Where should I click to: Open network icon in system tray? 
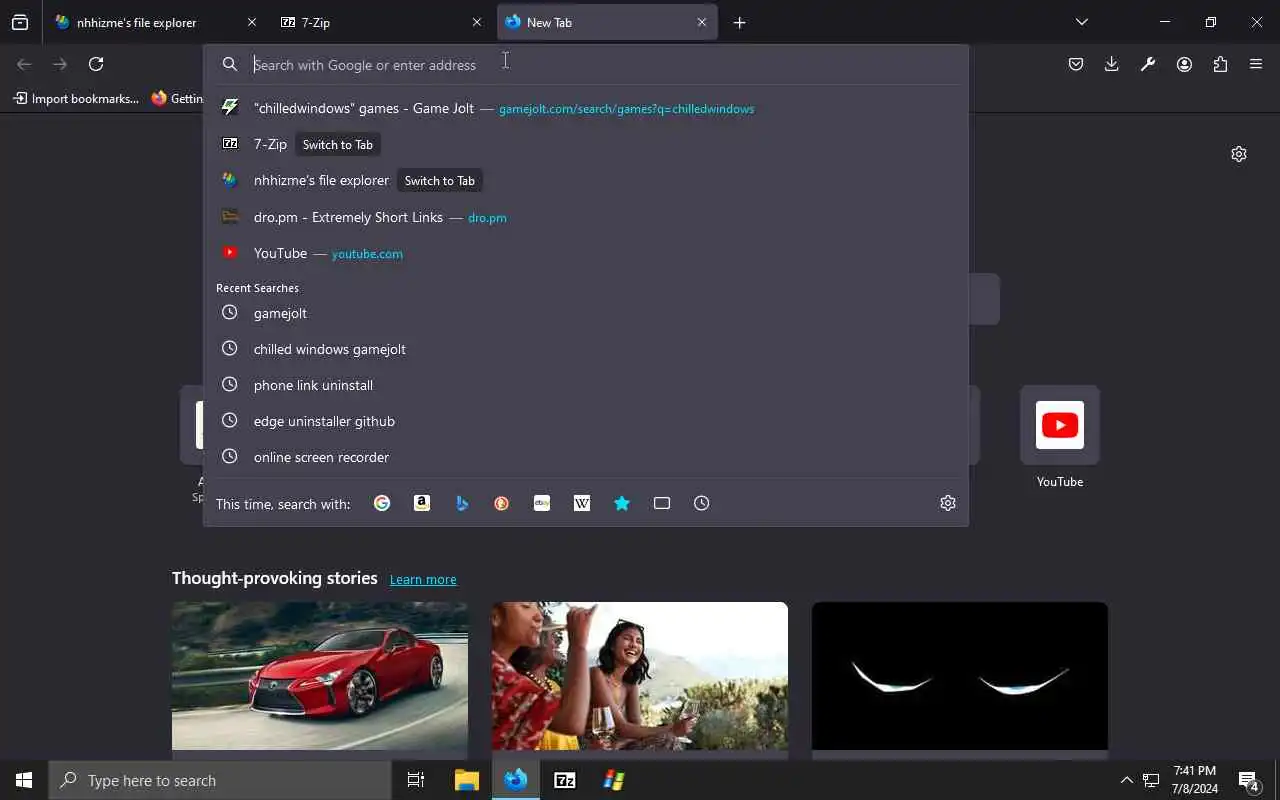click(1151, 780)
